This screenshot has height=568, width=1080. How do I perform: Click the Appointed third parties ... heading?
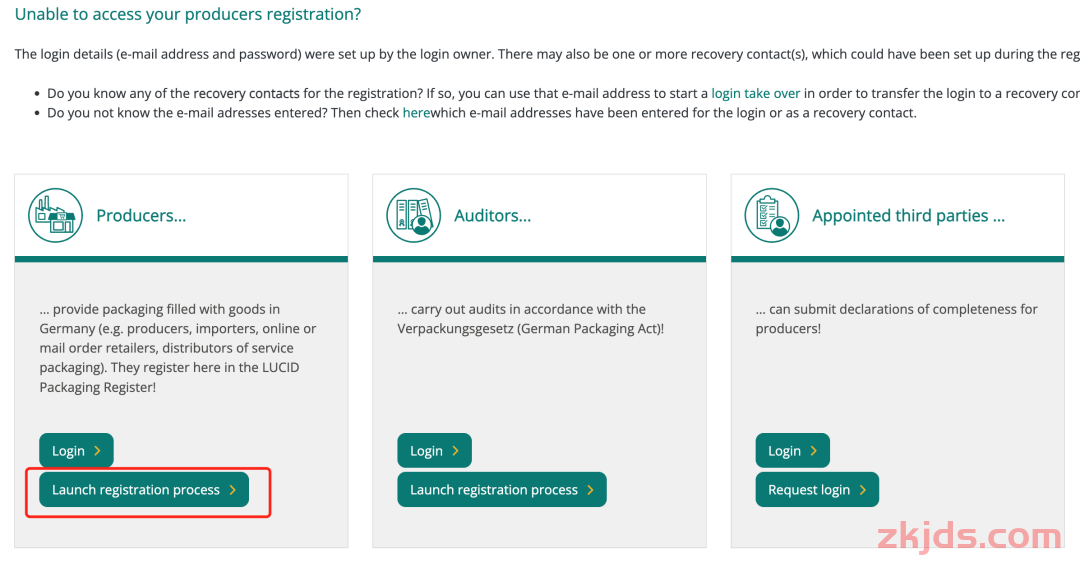[908, 215]
